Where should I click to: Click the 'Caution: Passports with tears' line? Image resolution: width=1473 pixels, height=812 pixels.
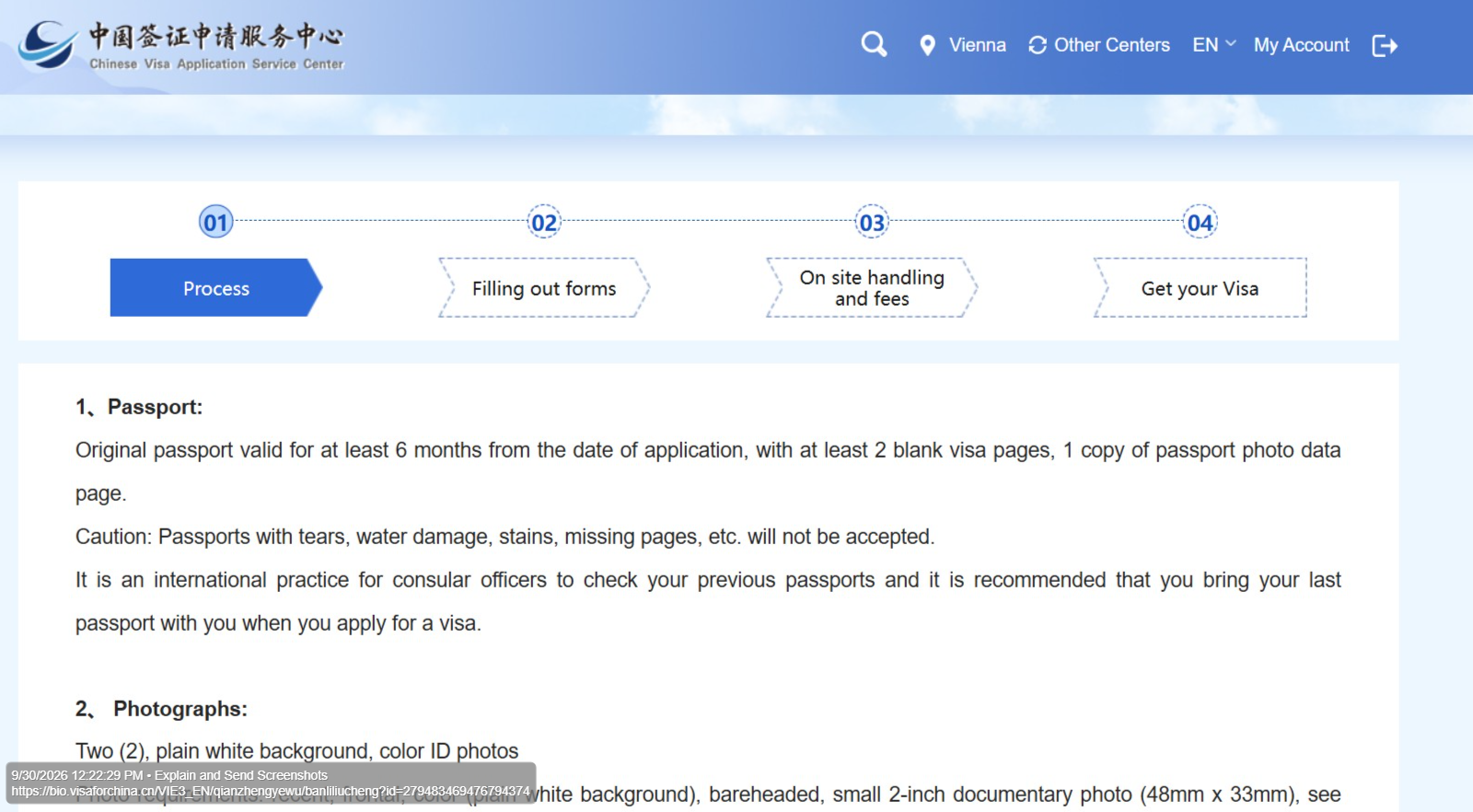point(505,537)
